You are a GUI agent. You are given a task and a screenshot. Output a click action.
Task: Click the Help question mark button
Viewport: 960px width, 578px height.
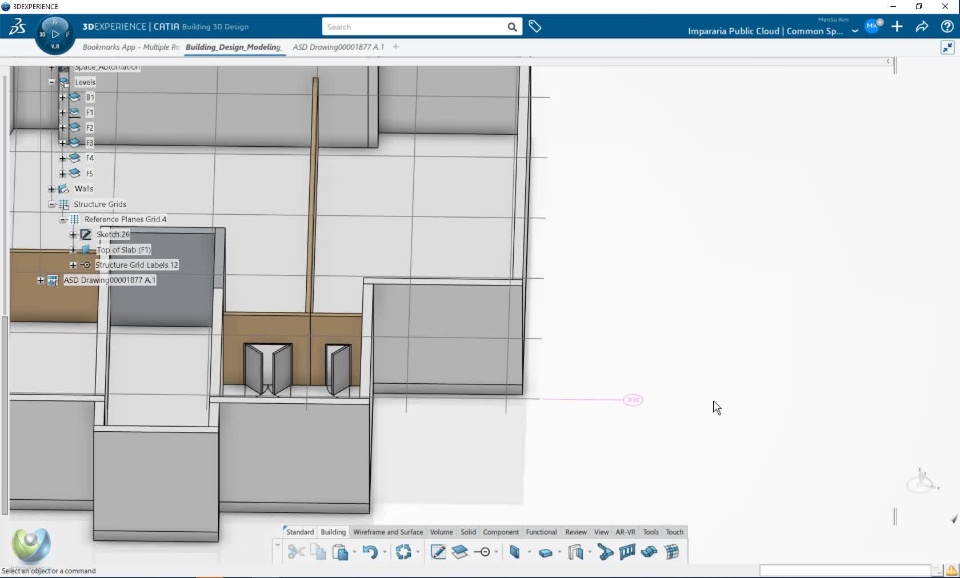click(946, 27)
